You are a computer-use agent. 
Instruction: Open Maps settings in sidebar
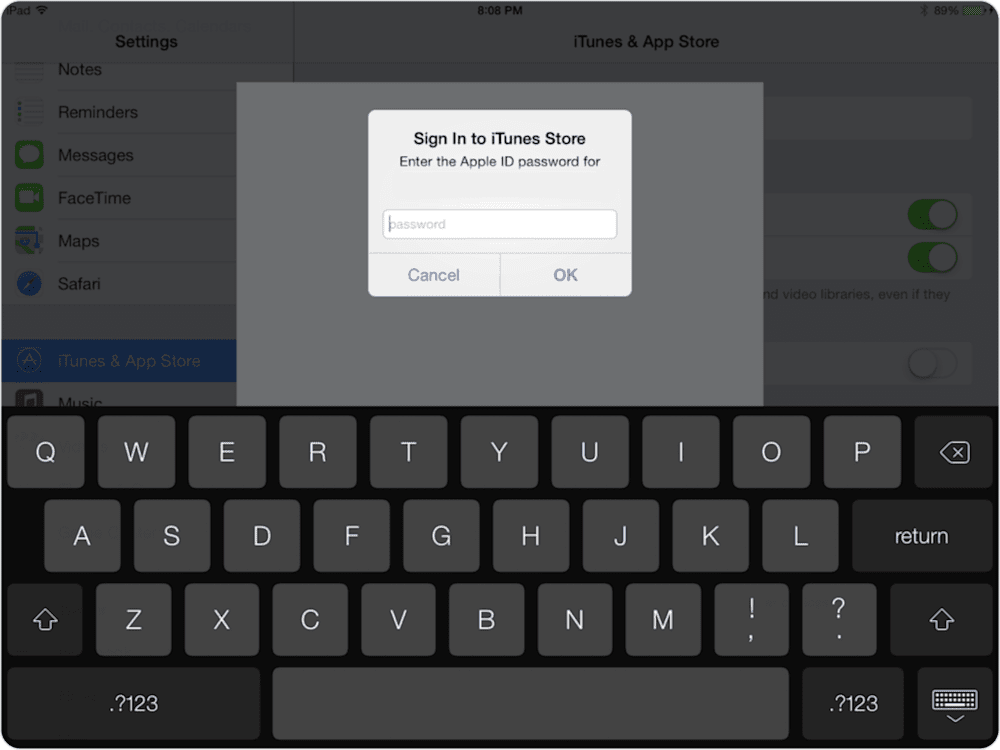coord(119,240)
